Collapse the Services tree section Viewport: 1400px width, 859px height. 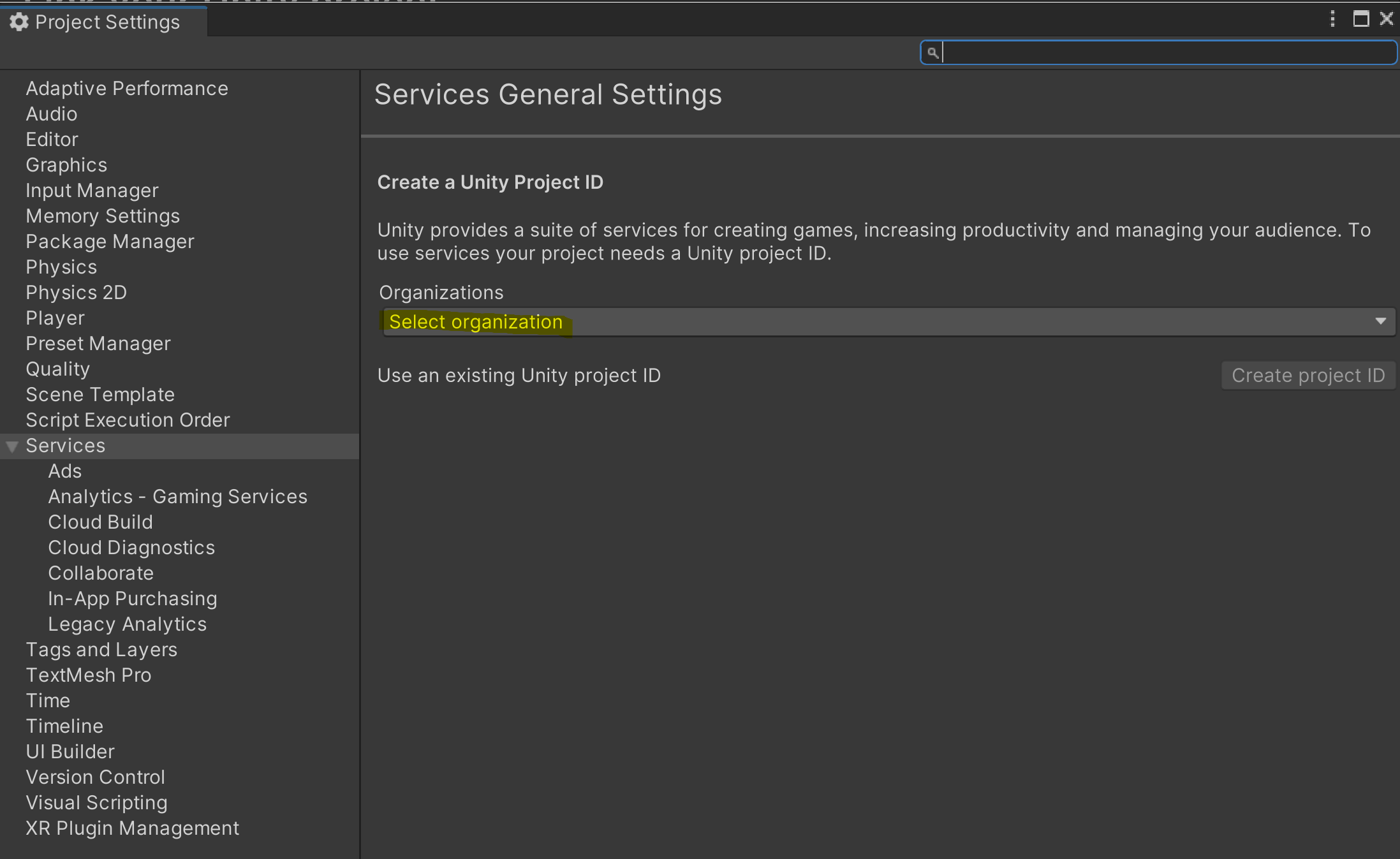tap(11, 446)
